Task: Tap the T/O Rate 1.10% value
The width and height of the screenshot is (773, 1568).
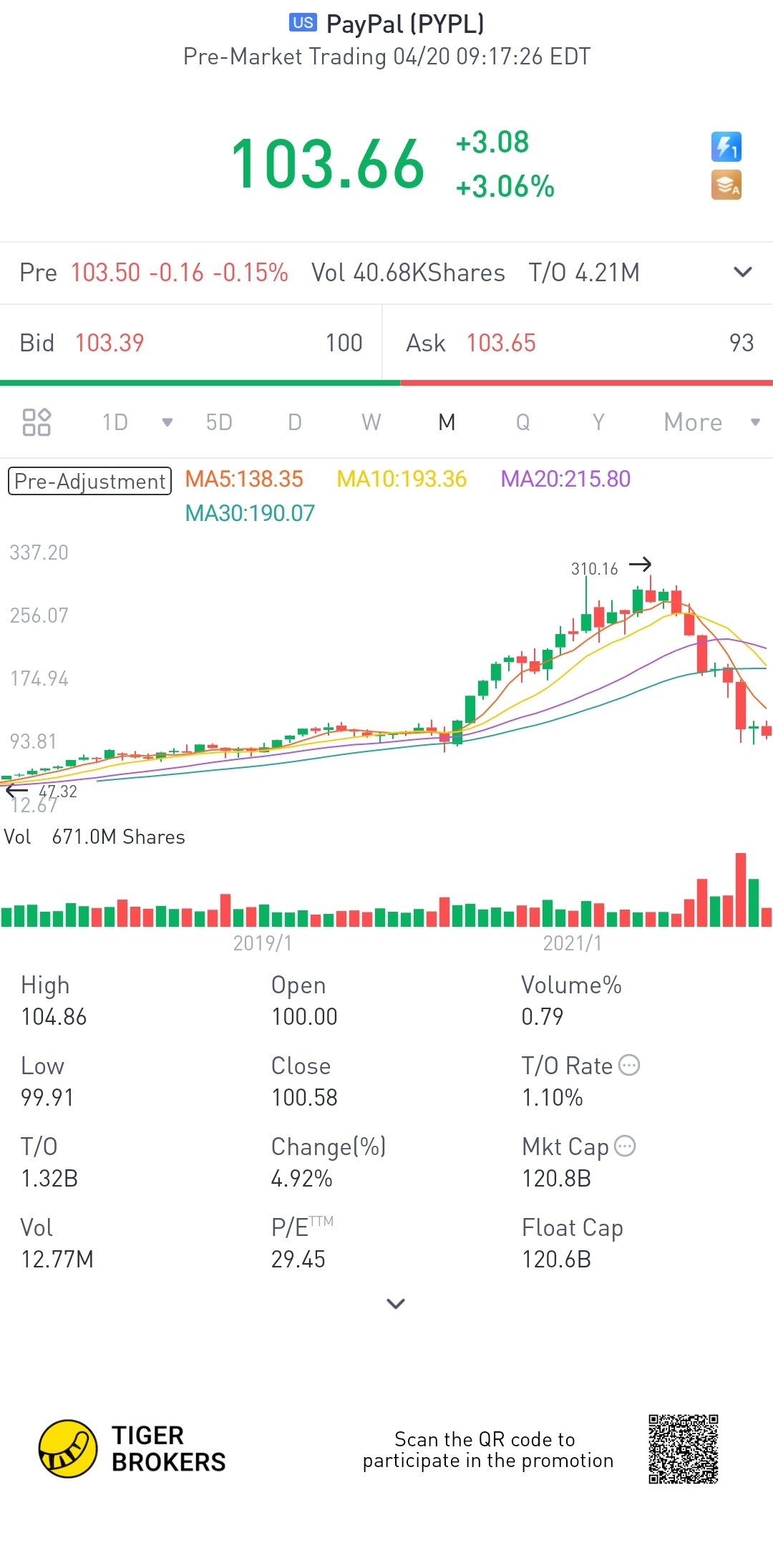Action: (x=553, y=1097)
